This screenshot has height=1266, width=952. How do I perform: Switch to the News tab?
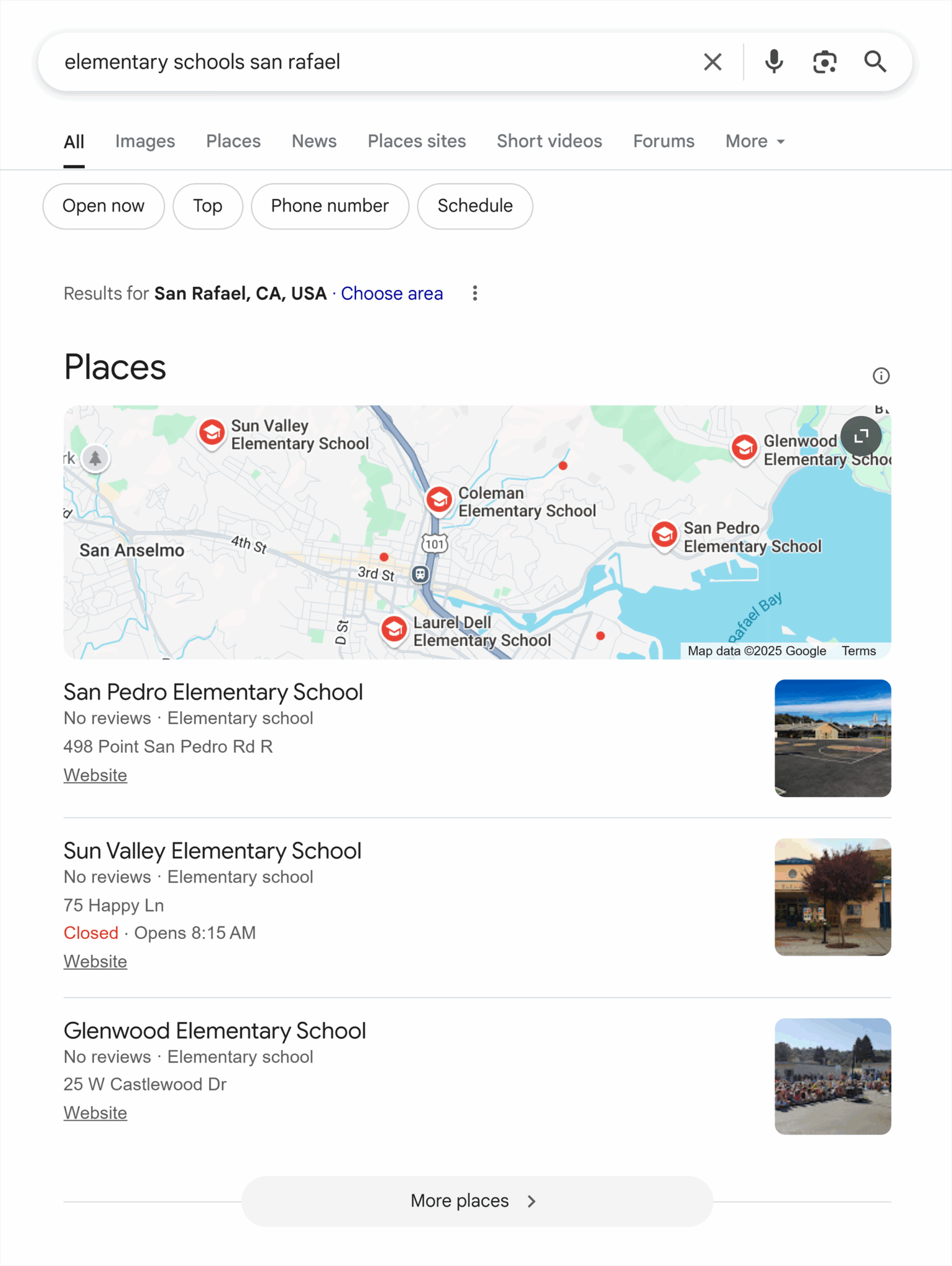tap(314, 142)
